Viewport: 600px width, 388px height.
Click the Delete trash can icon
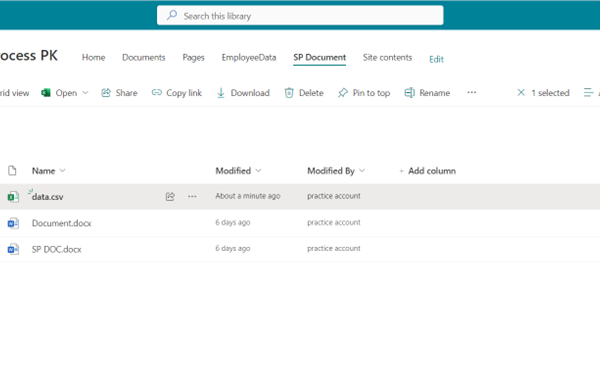pyautogui.click(x=289, y=93)
